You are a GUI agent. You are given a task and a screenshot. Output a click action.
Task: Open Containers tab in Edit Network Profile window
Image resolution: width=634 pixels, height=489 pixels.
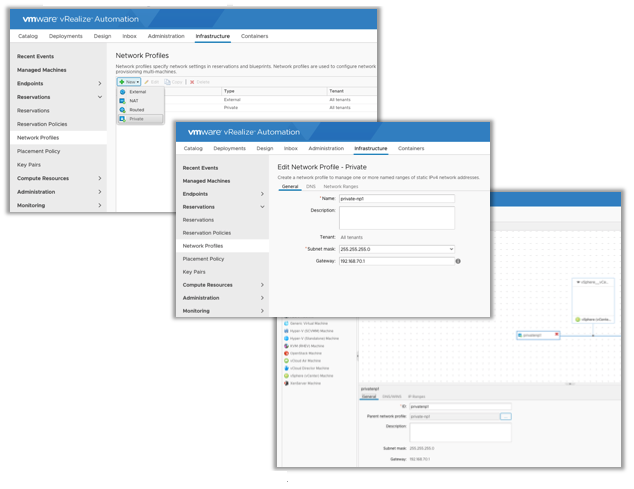tap(411, 148)
